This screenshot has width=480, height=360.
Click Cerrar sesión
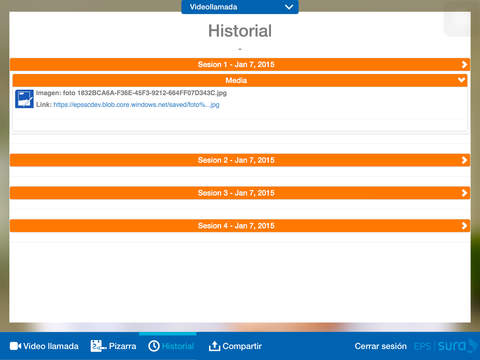point(381,346)
